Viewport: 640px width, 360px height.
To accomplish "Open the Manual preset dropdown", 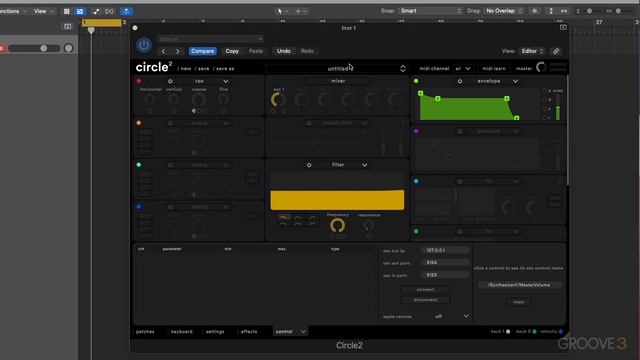I will (210, 39).
